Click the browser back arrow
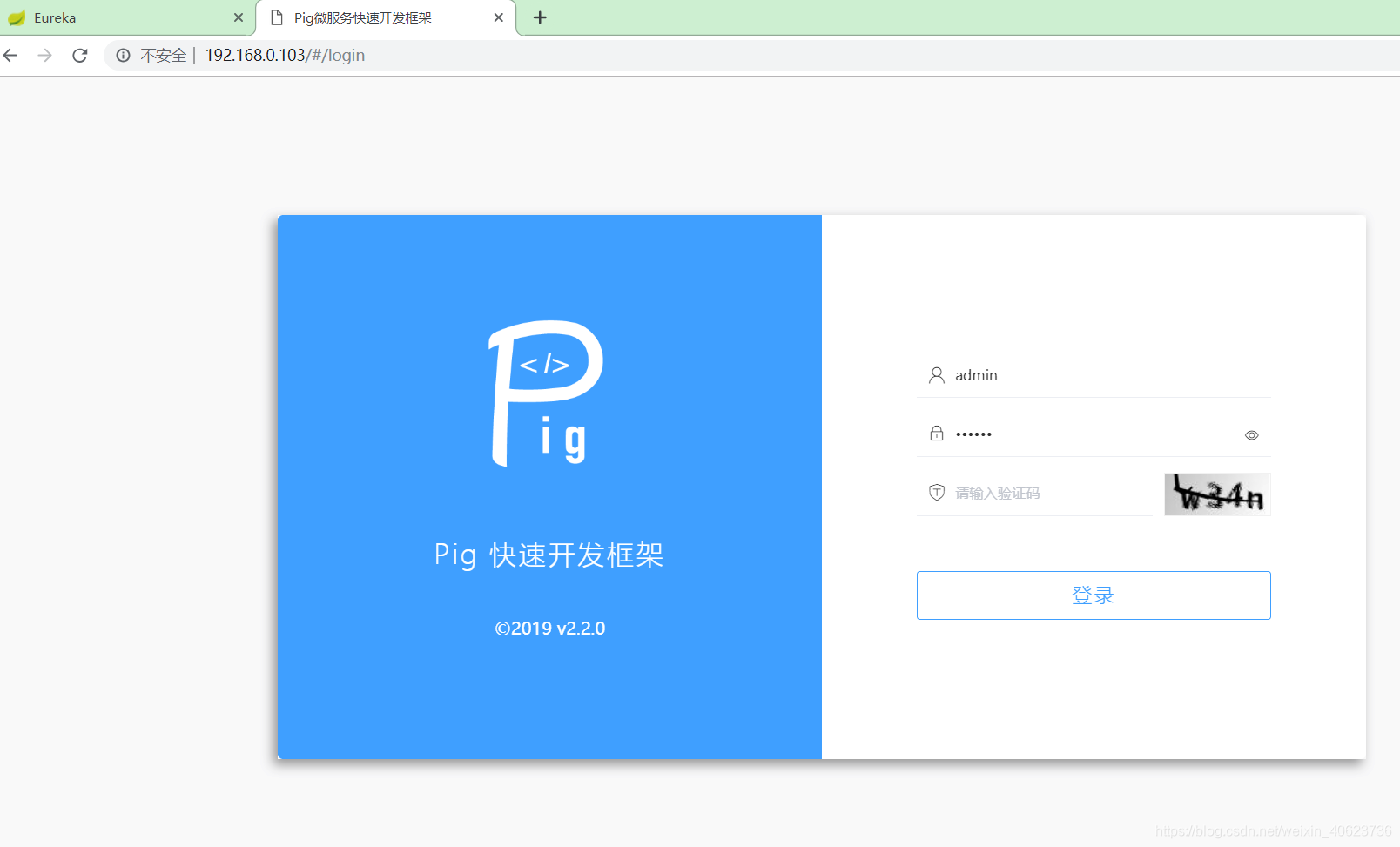 click(x=10, y=56)
